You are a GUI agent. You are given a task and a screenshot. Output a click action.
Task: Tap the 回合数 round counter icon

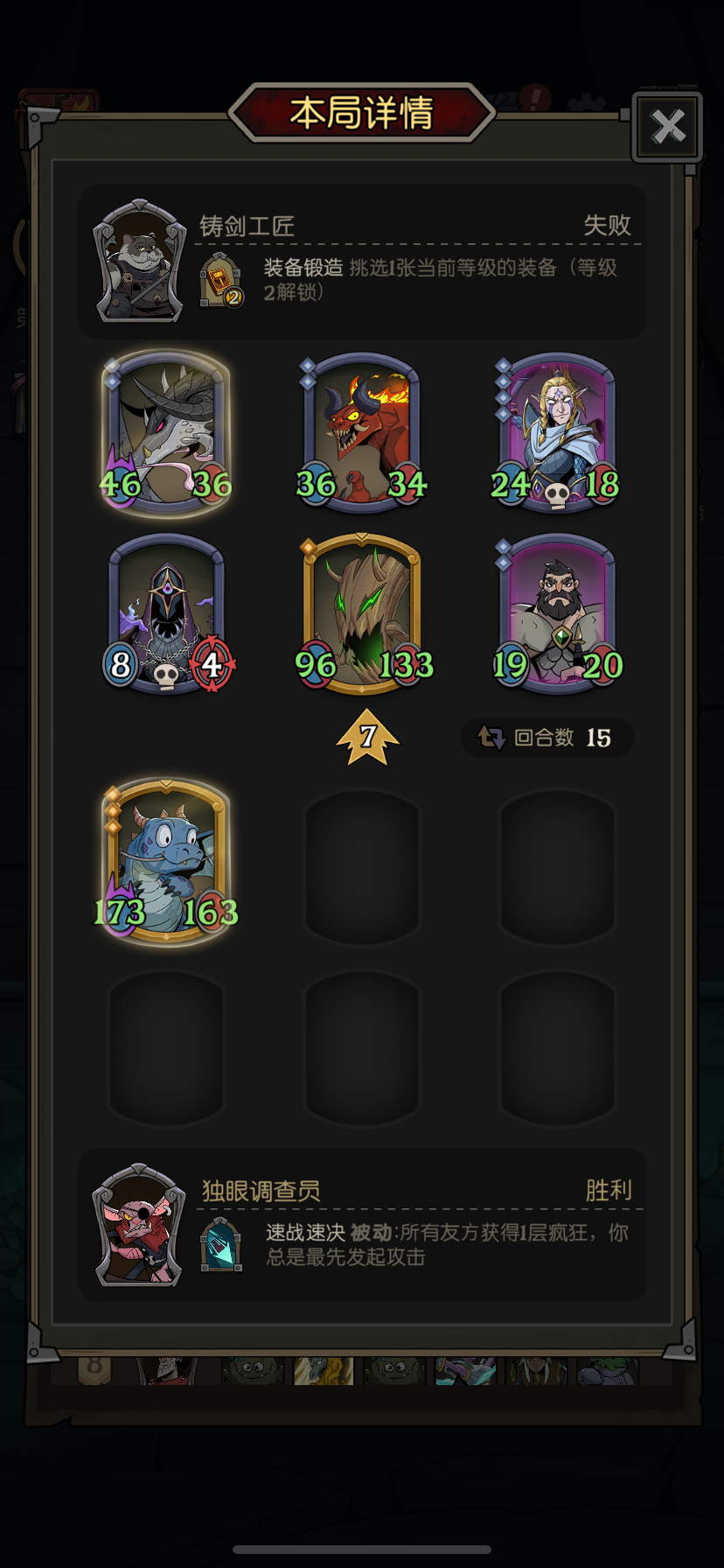[x=491, y=738]
